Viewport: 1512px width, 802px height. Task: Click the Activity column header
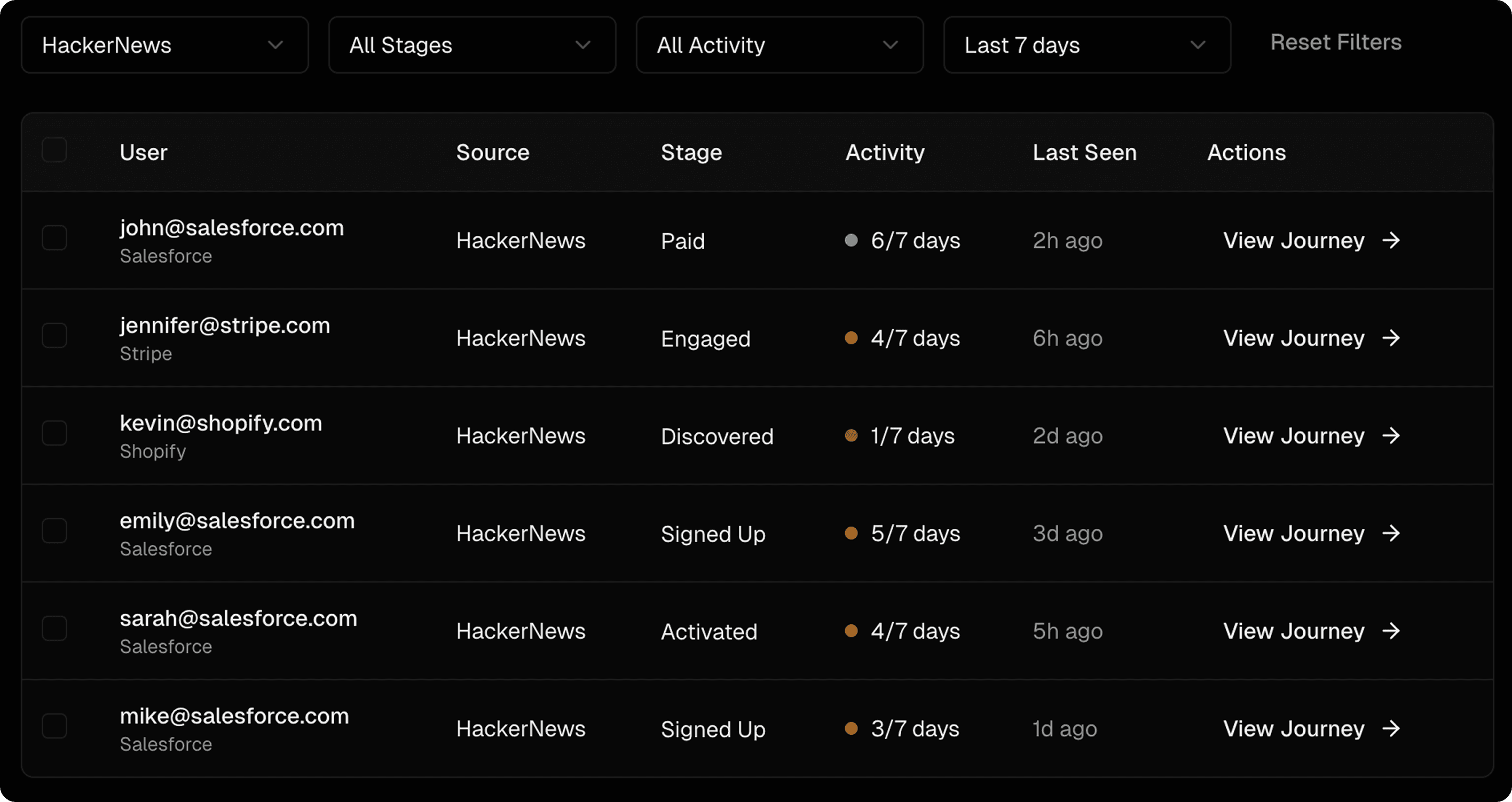coord(885,153)
